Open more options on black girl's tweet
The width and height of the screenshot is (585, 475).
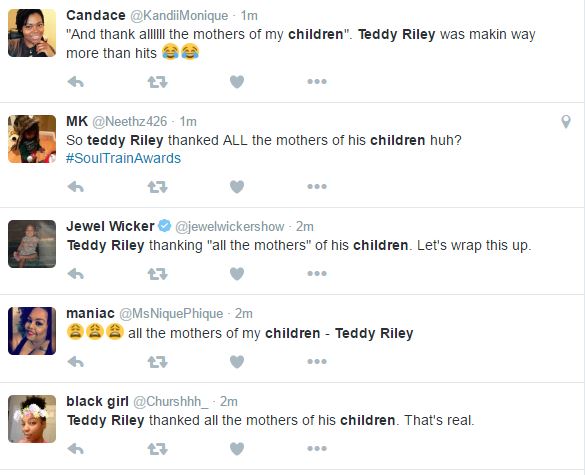317,448
